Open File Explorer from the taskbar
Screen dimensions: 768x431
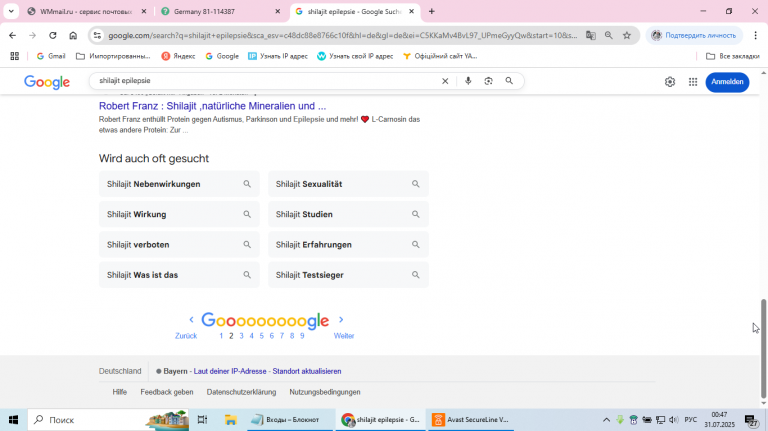click(x=230, y=420)
